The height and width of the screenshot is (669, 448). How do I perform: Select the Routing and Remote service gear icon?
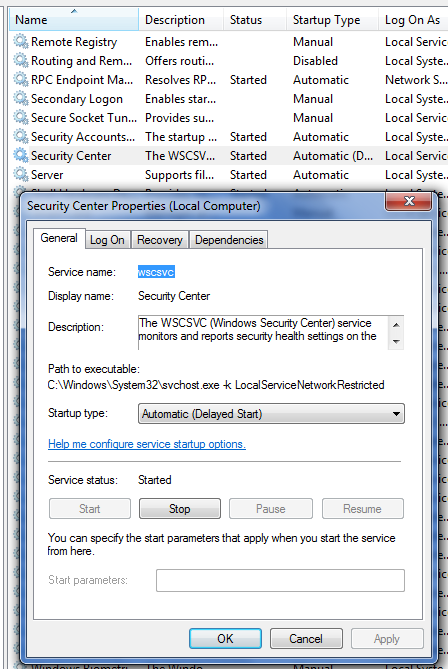pyautogui.click(x=20, y=60)
